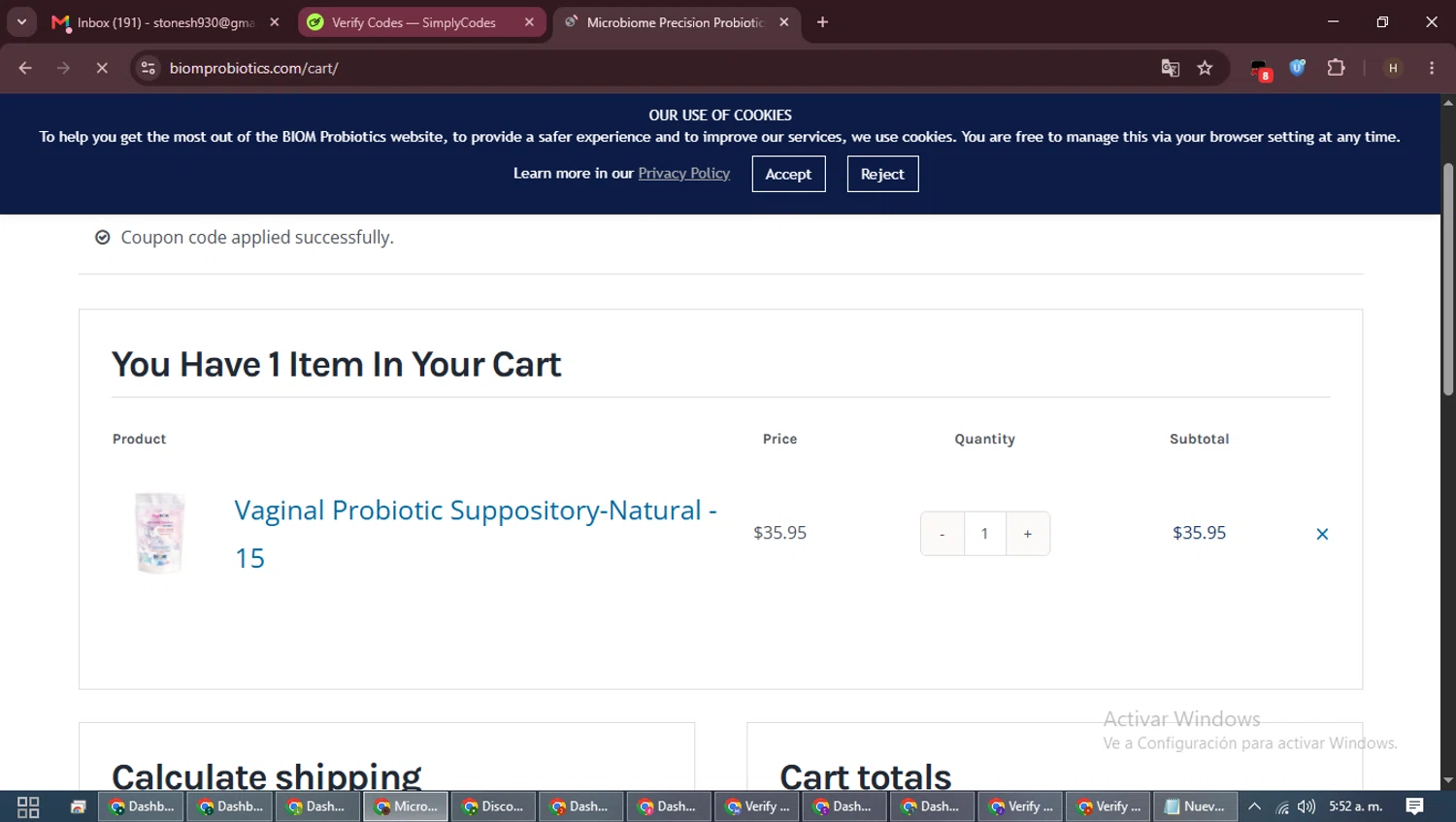The image size is (1456, 822).
Task: Switch to the 'Disco...' Chrome taskbar window
Action: (x=493, y=806)
